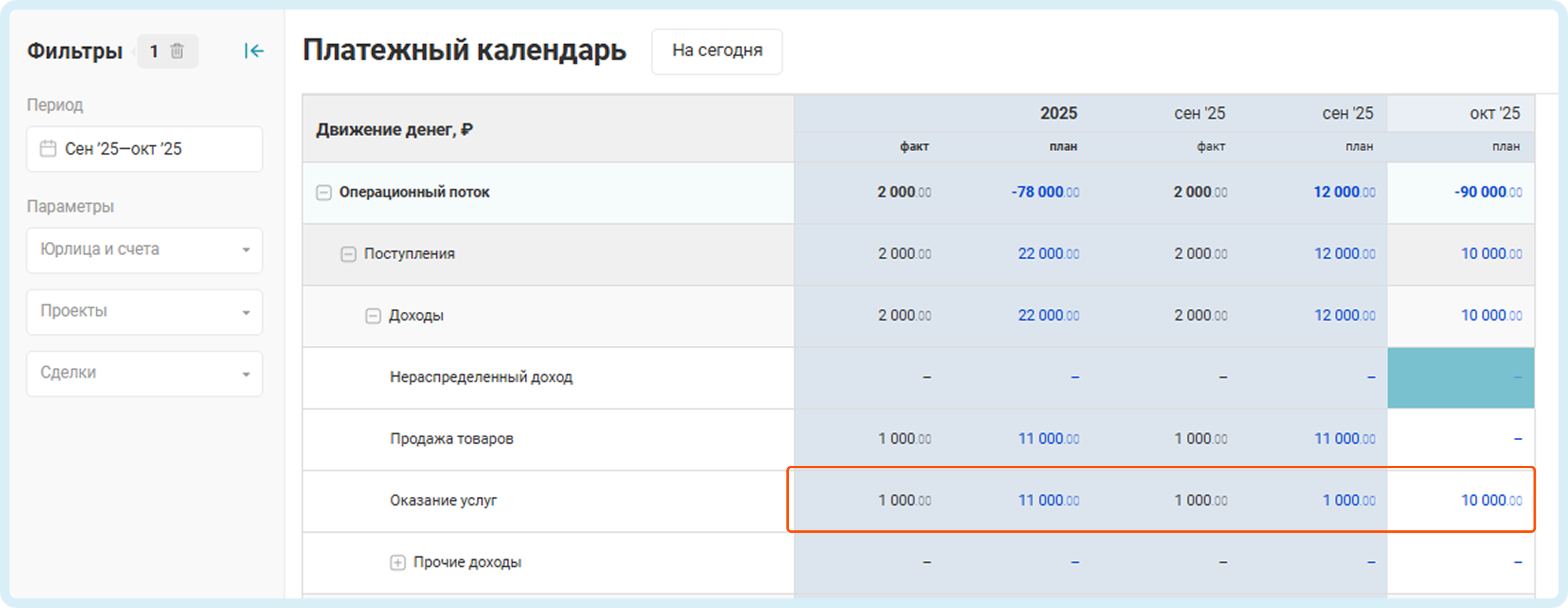
Task: Click 11 000.00 сен '25 plan for Продажа товаров
Action: click(x=1344, y=439)
